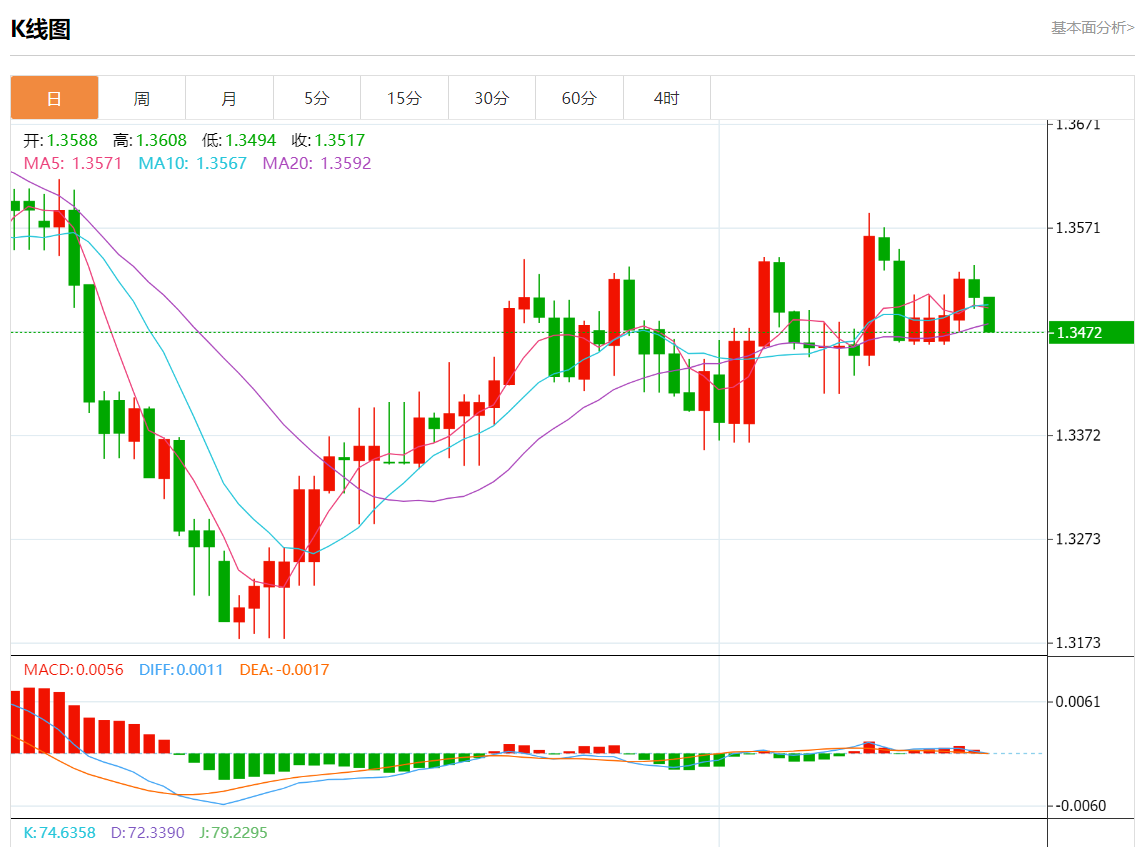
Task: Click the 开: 1.3588 open value
Action: pos(60,140)
